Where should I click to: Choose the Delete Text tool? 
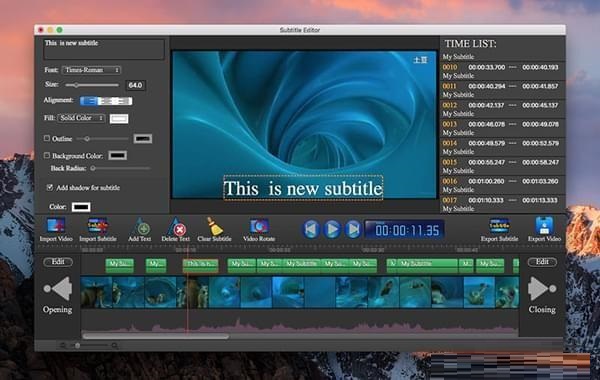click(x=176, y=230)
